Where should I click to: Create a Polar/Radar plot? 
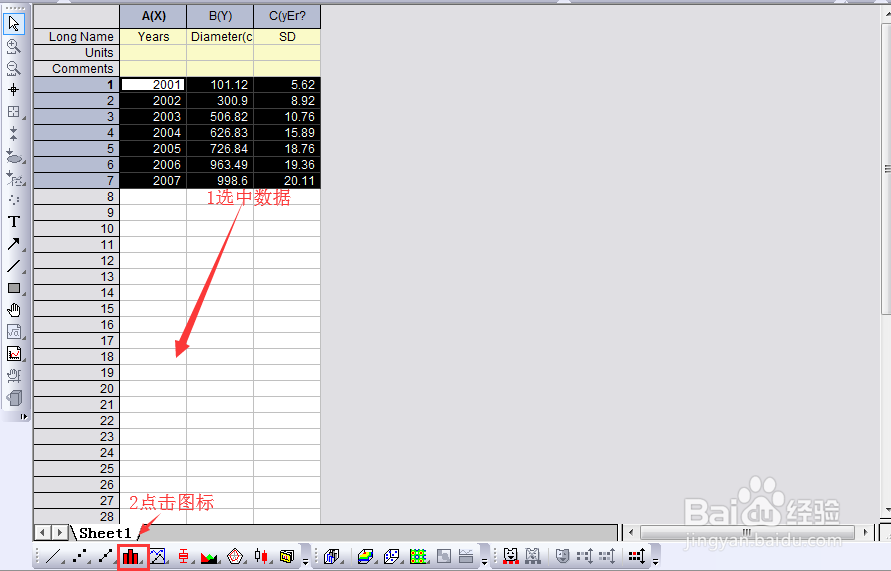tap(235, 556)
